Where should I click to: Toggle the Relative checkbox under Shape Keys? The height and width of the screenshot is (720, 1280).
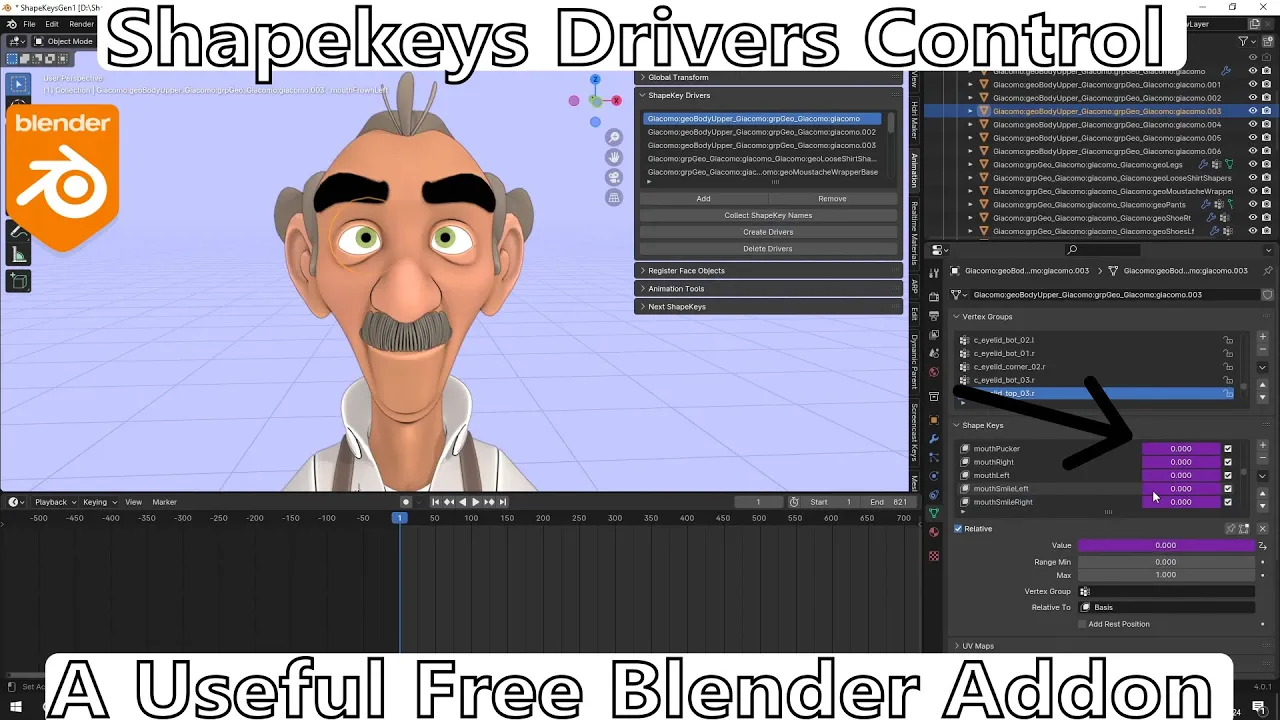958,528
